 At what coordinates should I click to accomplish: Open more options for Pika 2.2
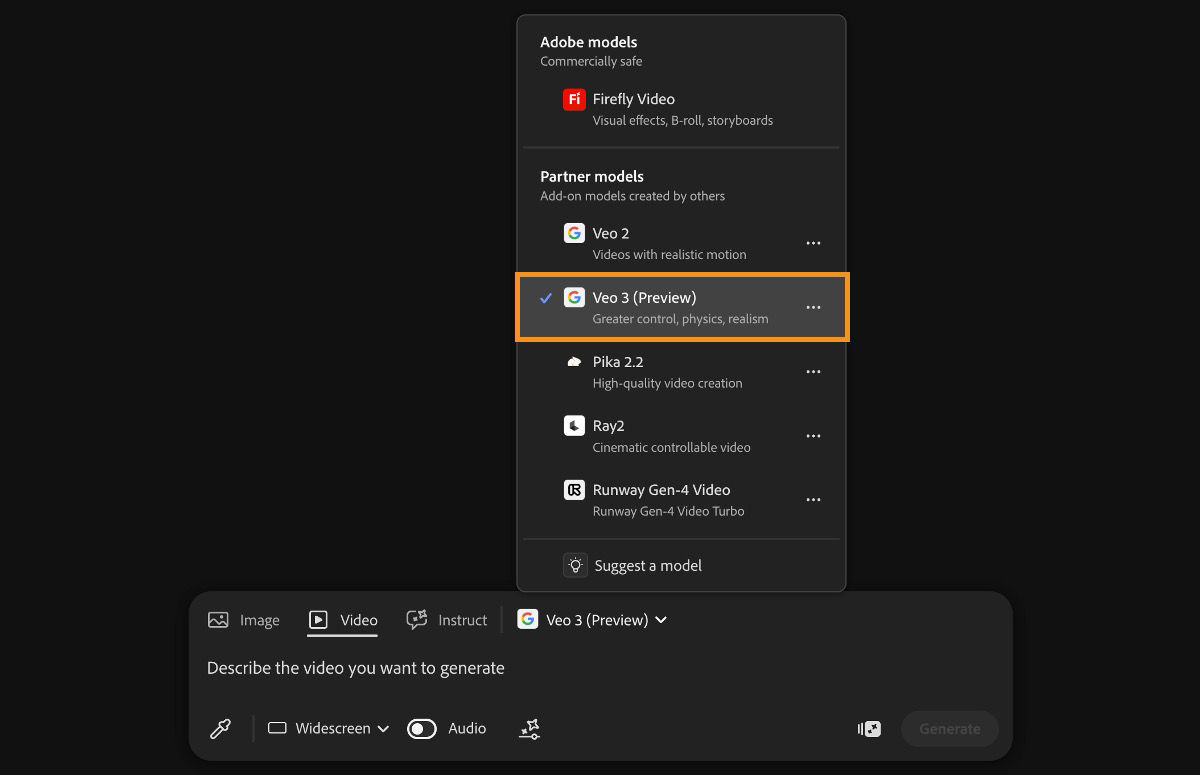(x=813, y=372)
